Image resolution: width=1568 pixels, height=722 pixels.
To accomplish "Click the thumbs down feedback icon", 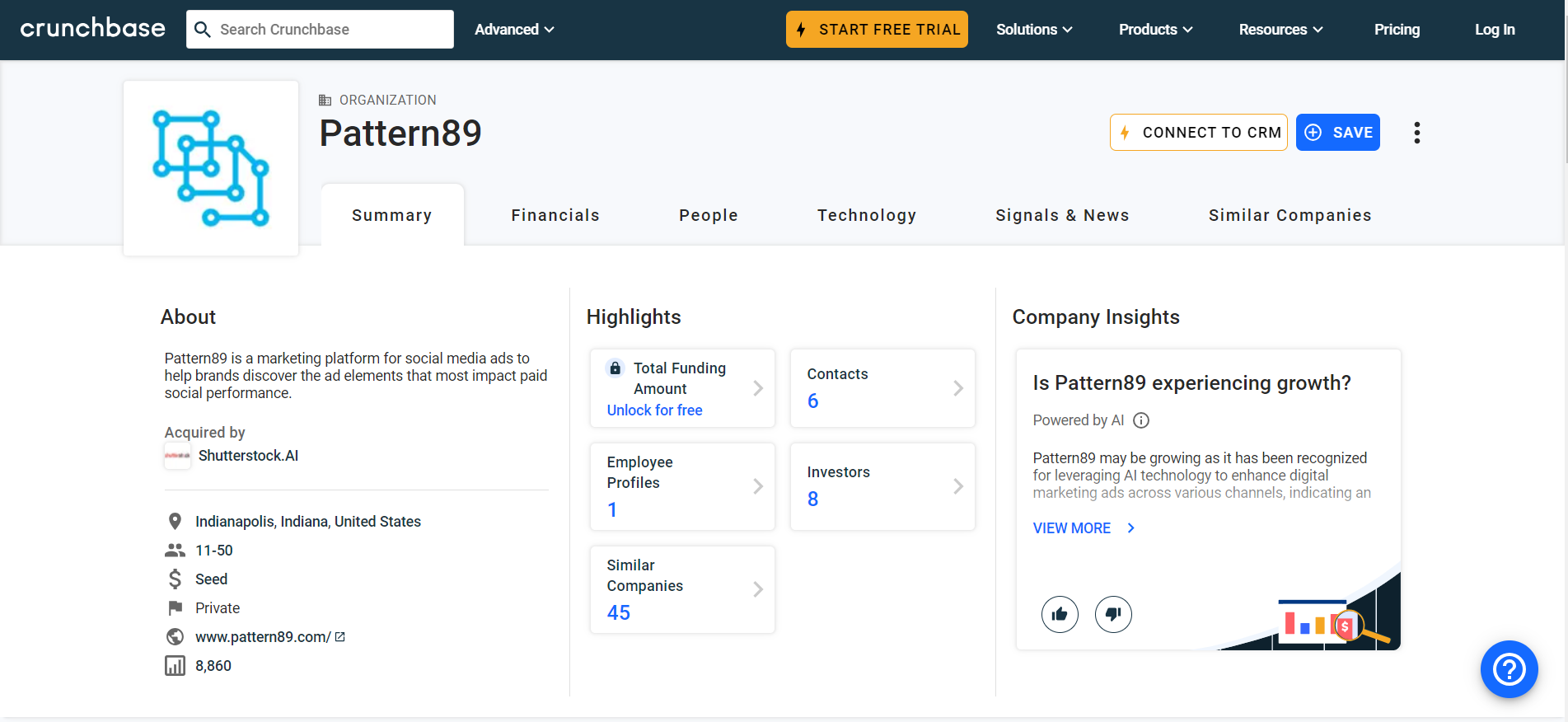I will (x=1113, y=614).
